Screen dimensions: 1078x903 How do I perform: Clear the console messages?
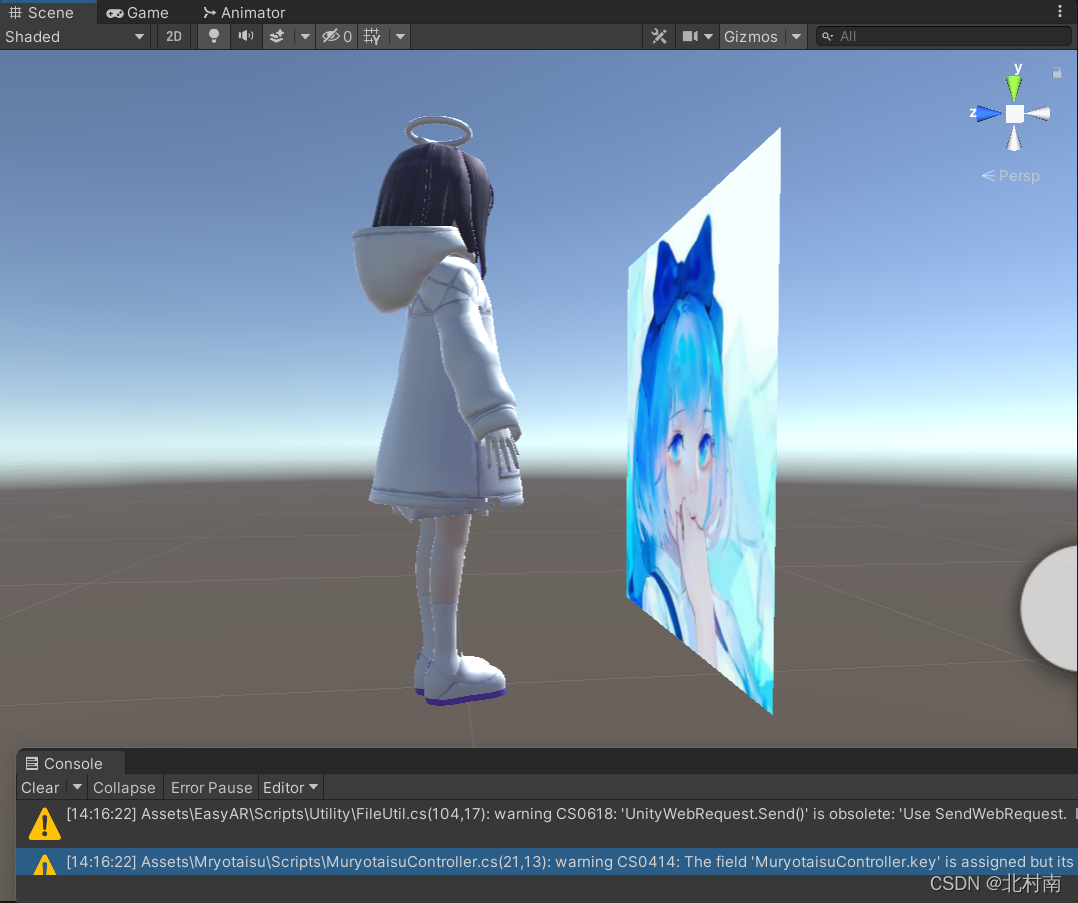[41, 787]
